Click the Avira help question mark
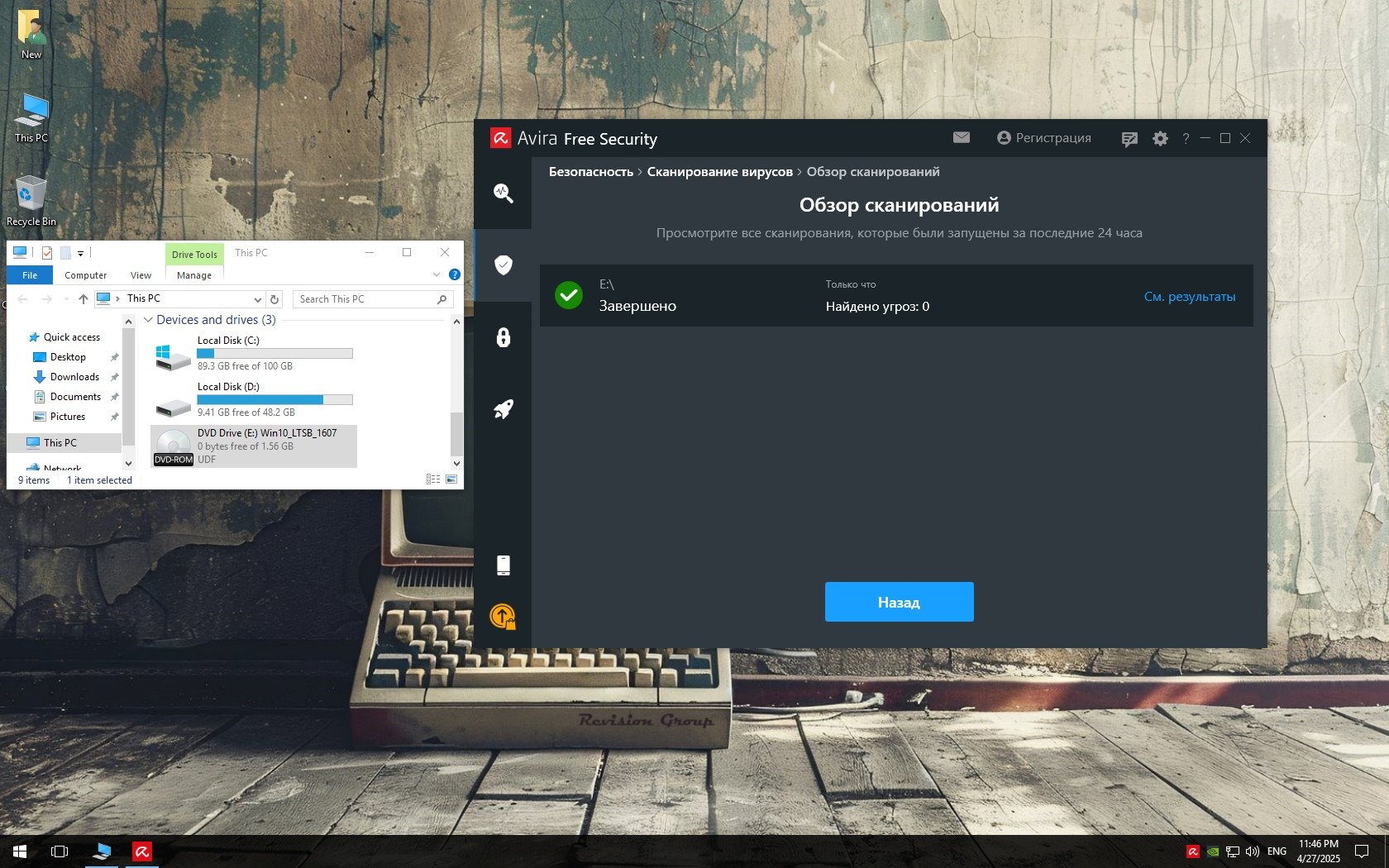This screenshot has height=868, width=1389. [x=1186, y=138]
